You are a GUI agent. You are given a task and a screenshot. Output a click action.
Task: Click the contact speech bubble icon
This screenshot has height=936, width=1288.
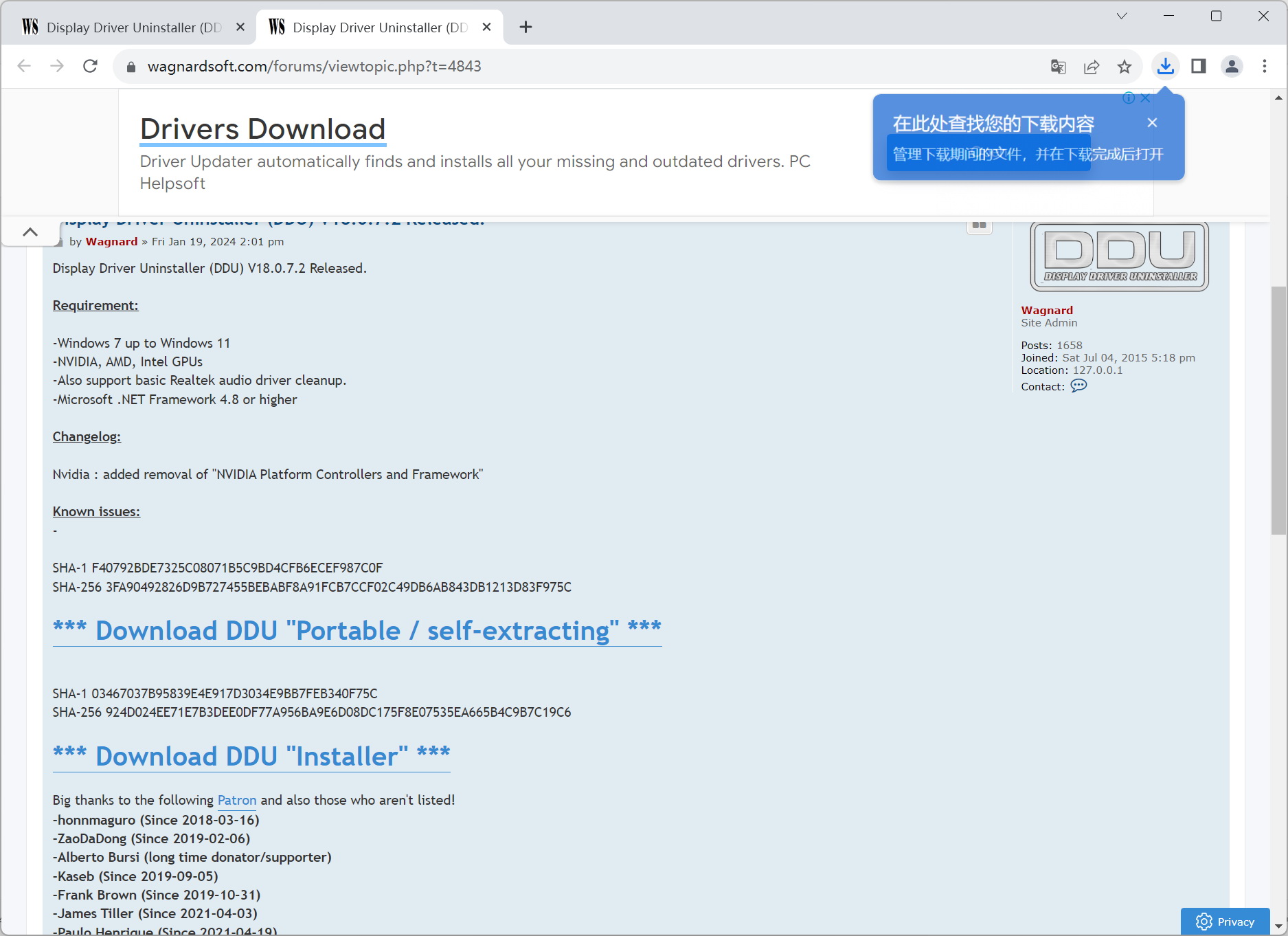pos(1078,386)
